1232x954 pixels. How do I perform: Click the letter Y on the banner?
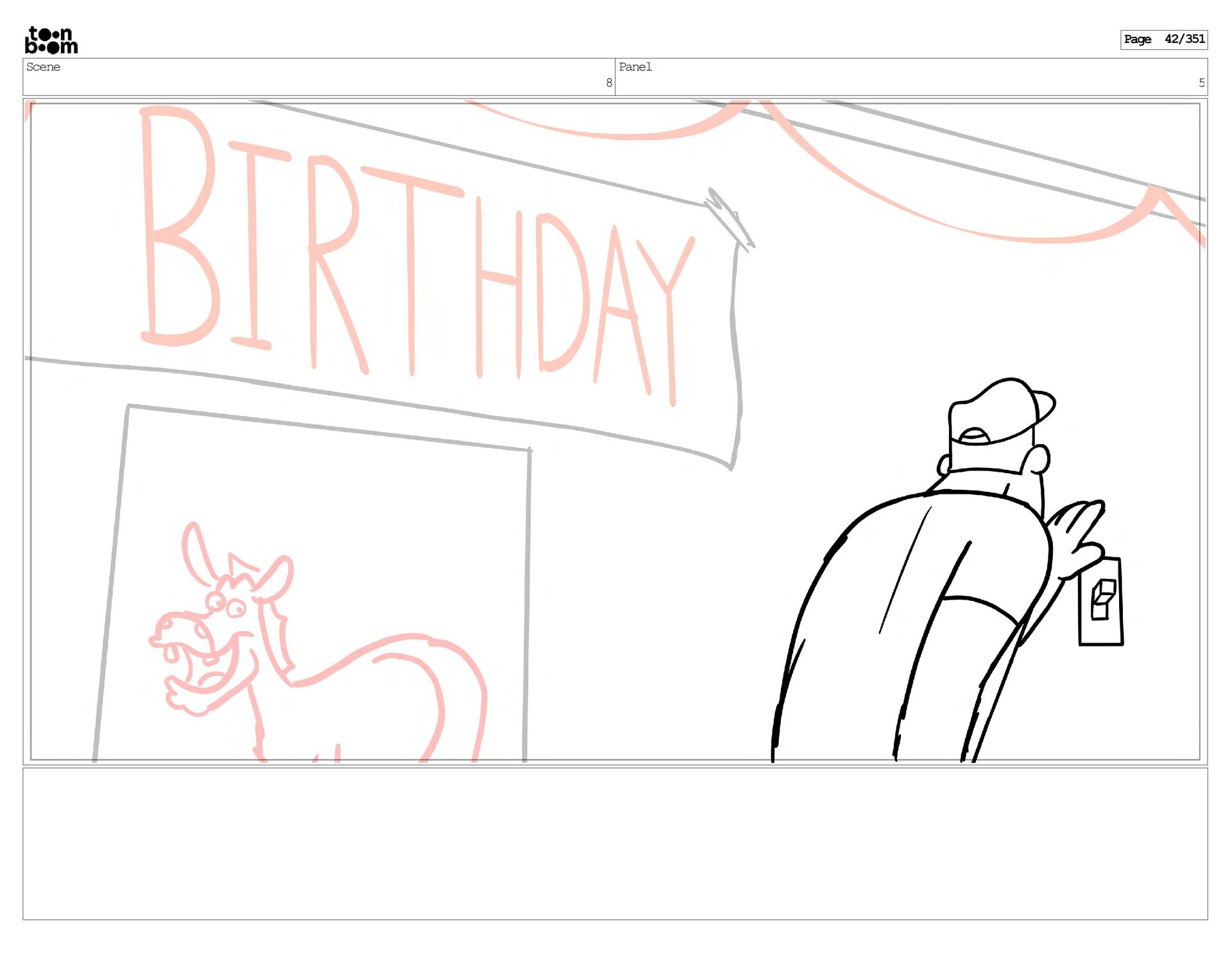671,308
